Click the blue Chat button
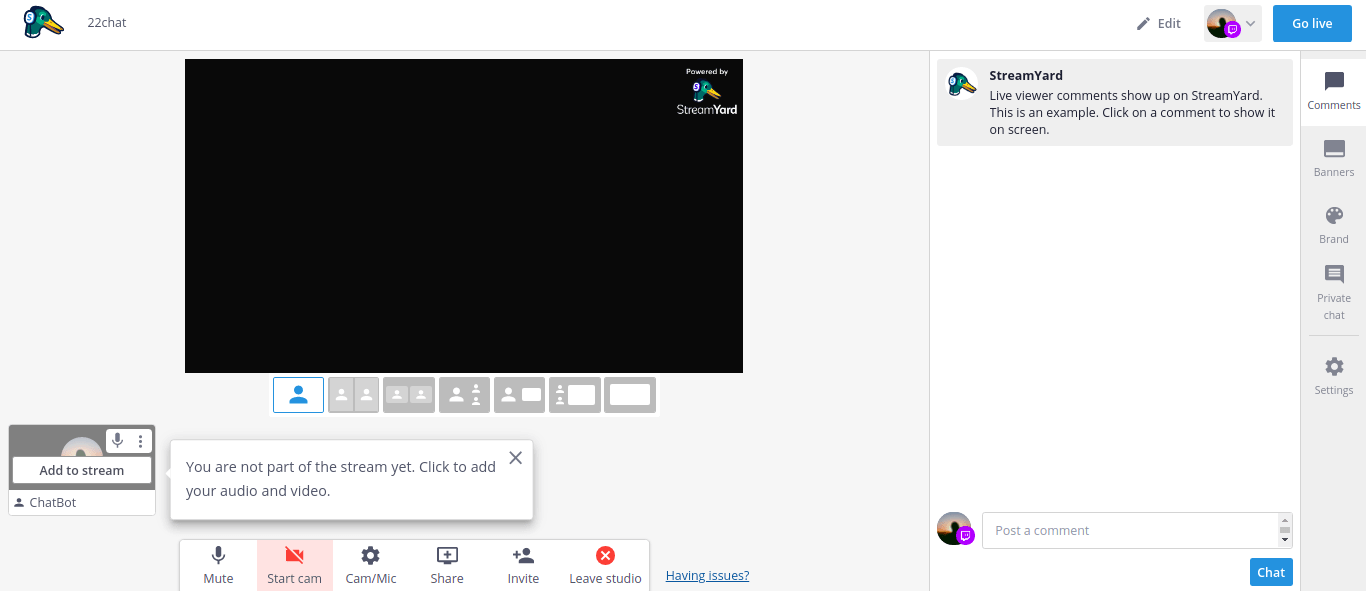This screenshot has height=591, width=1366. [1271, 572]
